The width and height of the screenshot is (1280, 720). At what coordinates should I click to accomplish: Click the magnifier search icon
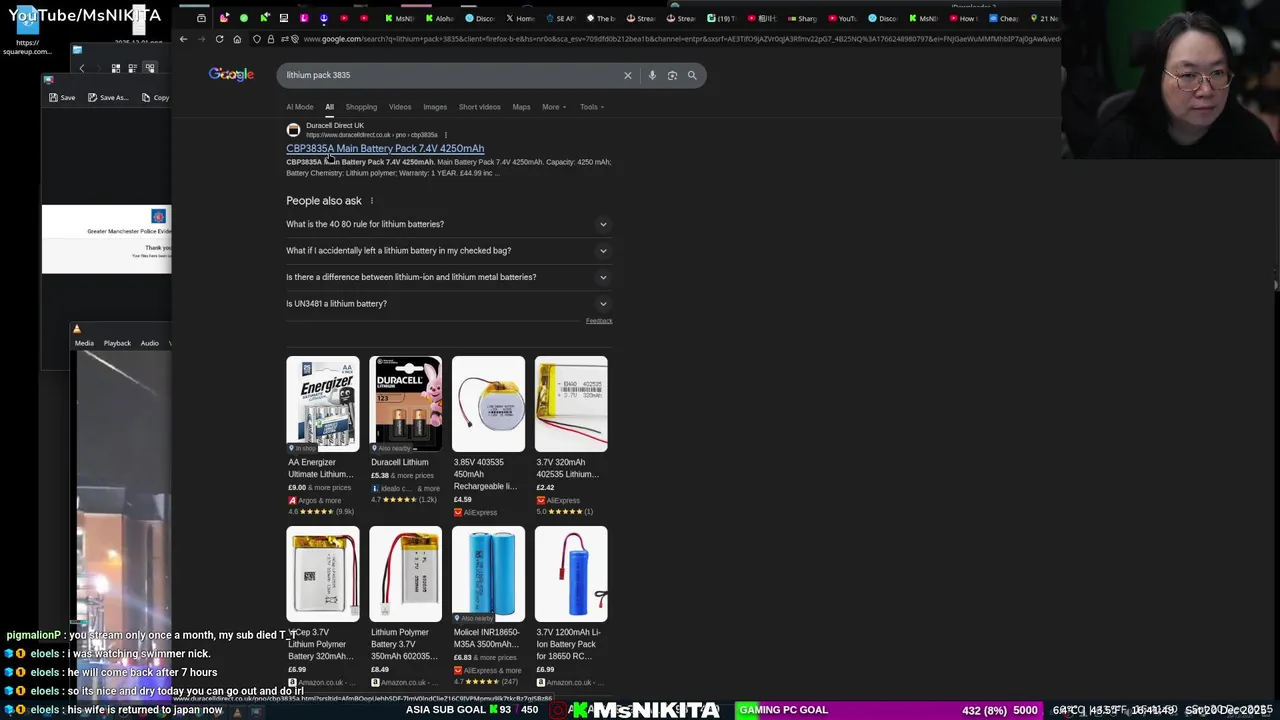(692, 75)
